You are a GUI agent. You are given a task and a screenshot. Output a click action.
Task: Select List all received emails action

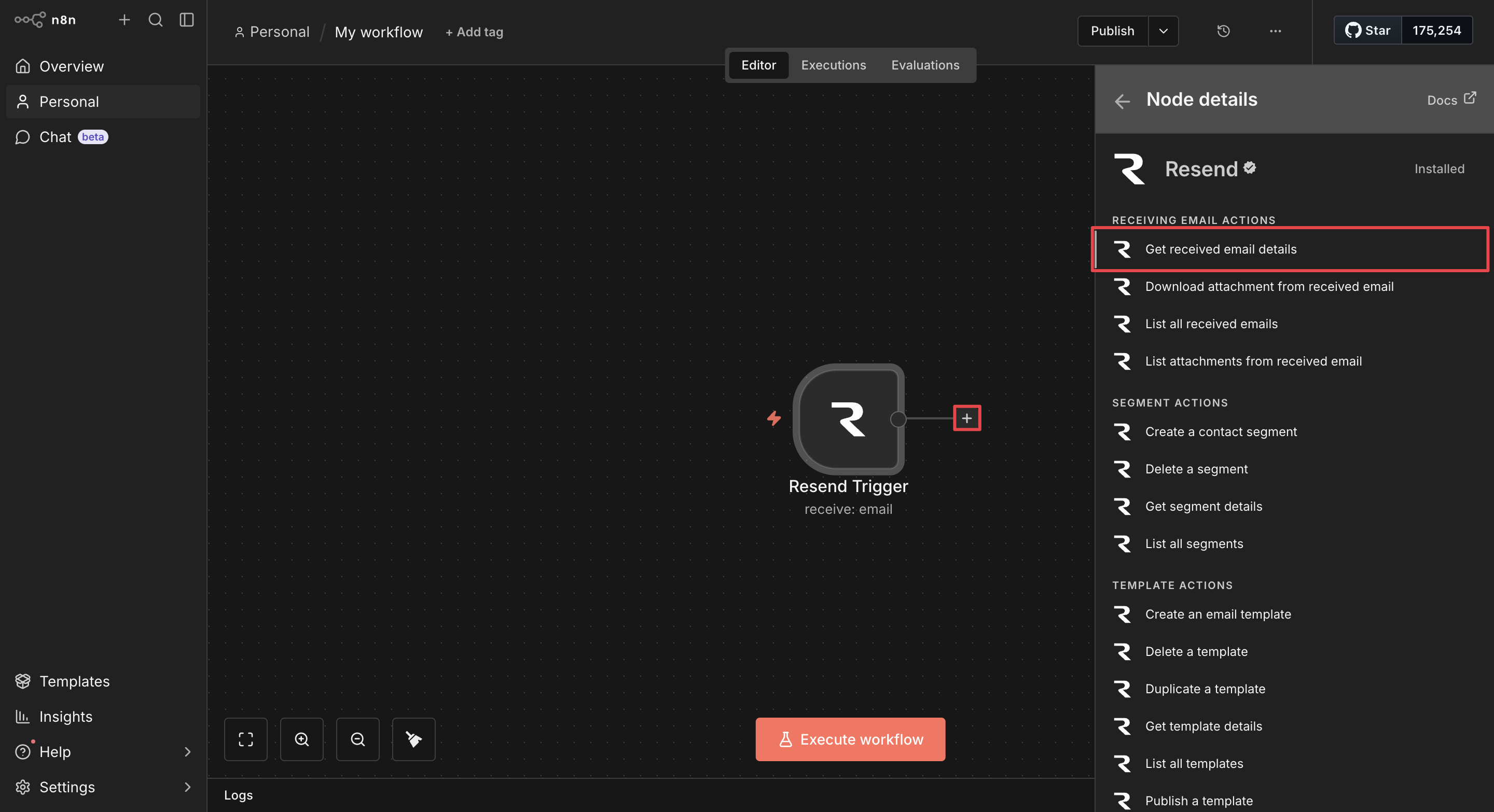1211,324
